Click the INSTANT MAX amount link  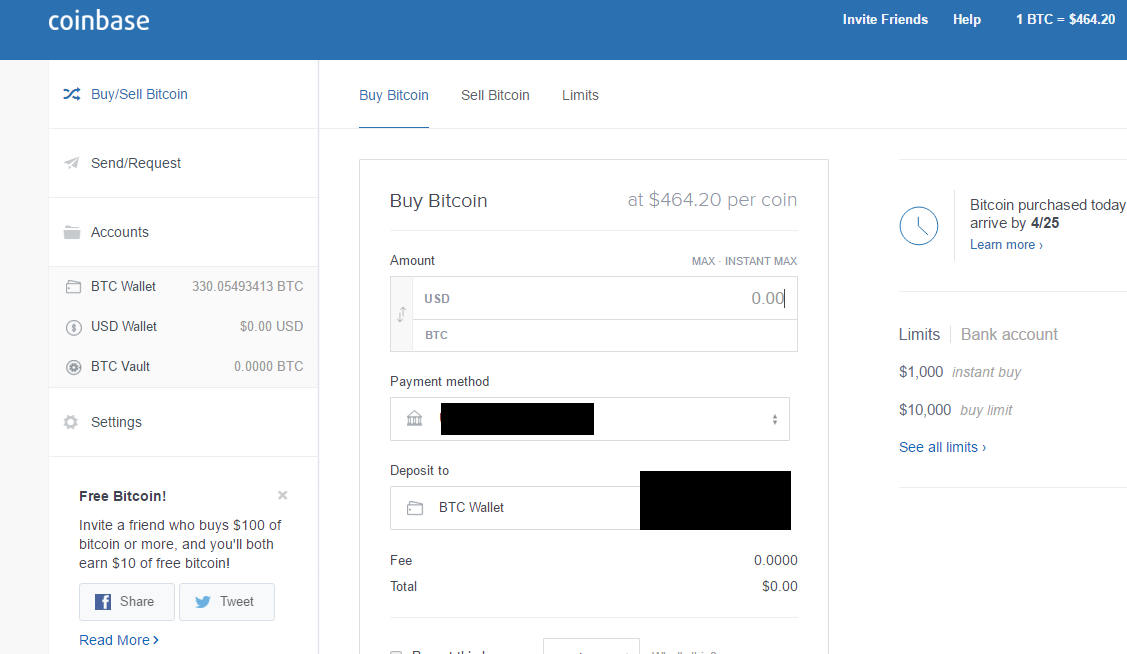pos(760,261)
